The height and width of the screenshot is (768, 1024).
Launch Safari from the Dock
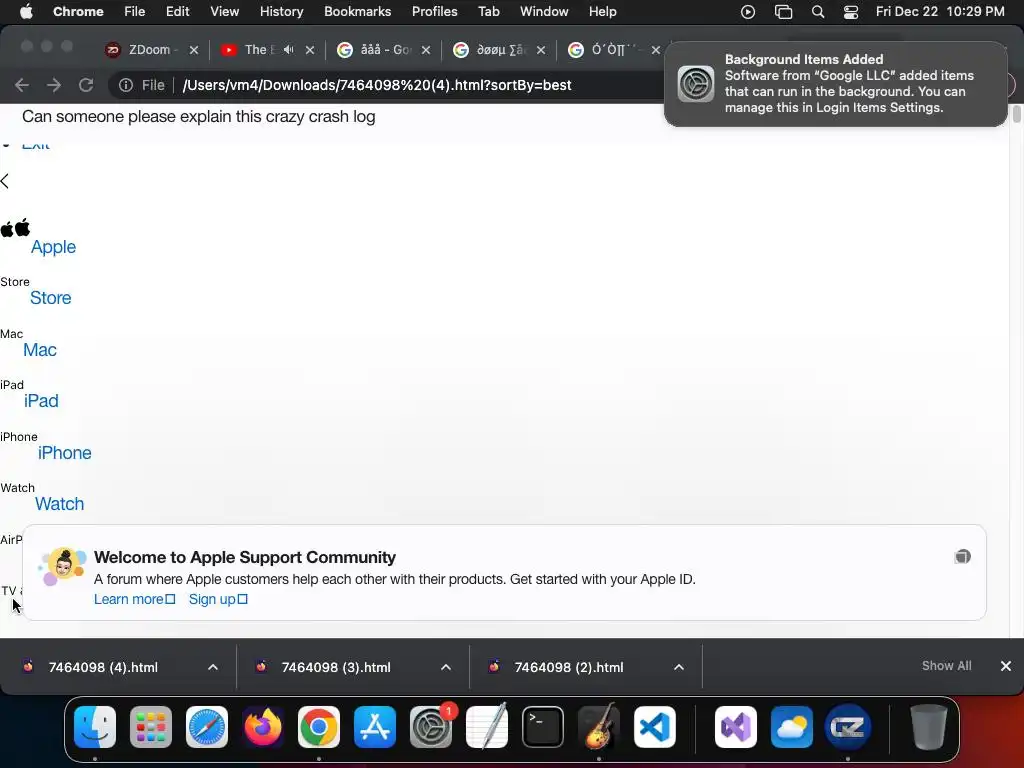click(207, 727)
